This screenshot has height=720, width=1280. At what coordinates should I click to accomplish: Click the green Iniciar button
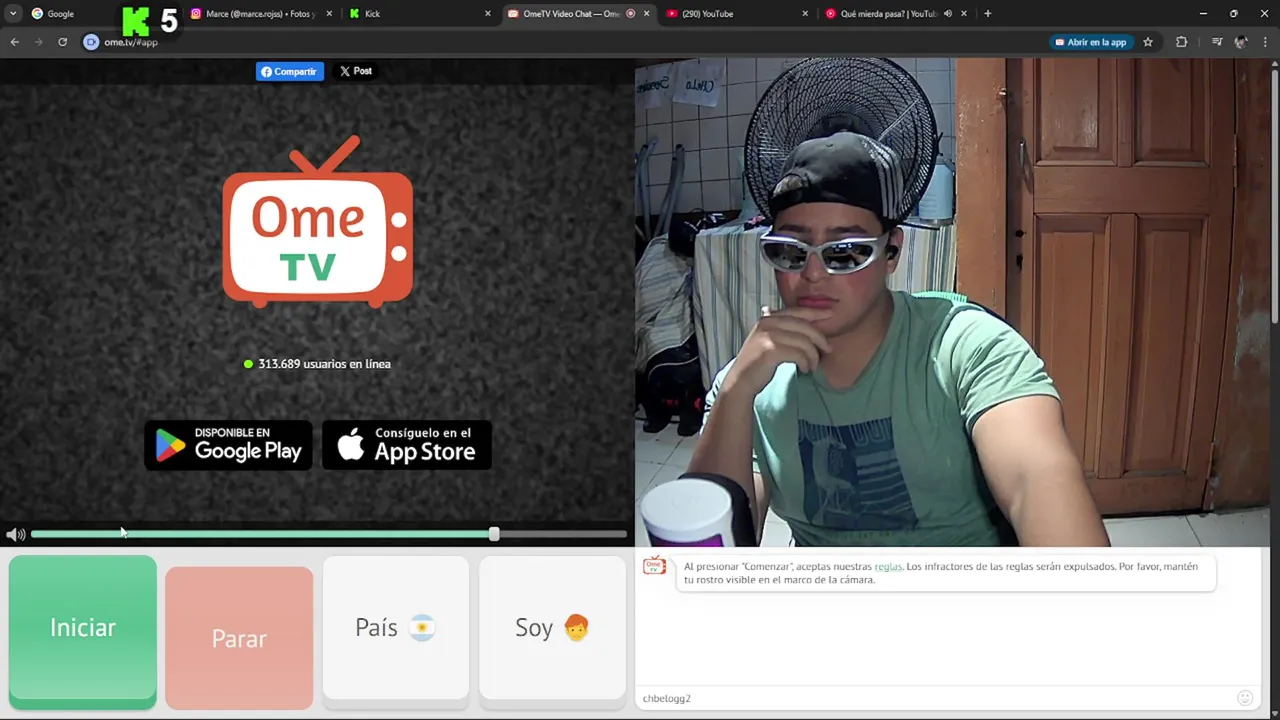tap(83, 632)
